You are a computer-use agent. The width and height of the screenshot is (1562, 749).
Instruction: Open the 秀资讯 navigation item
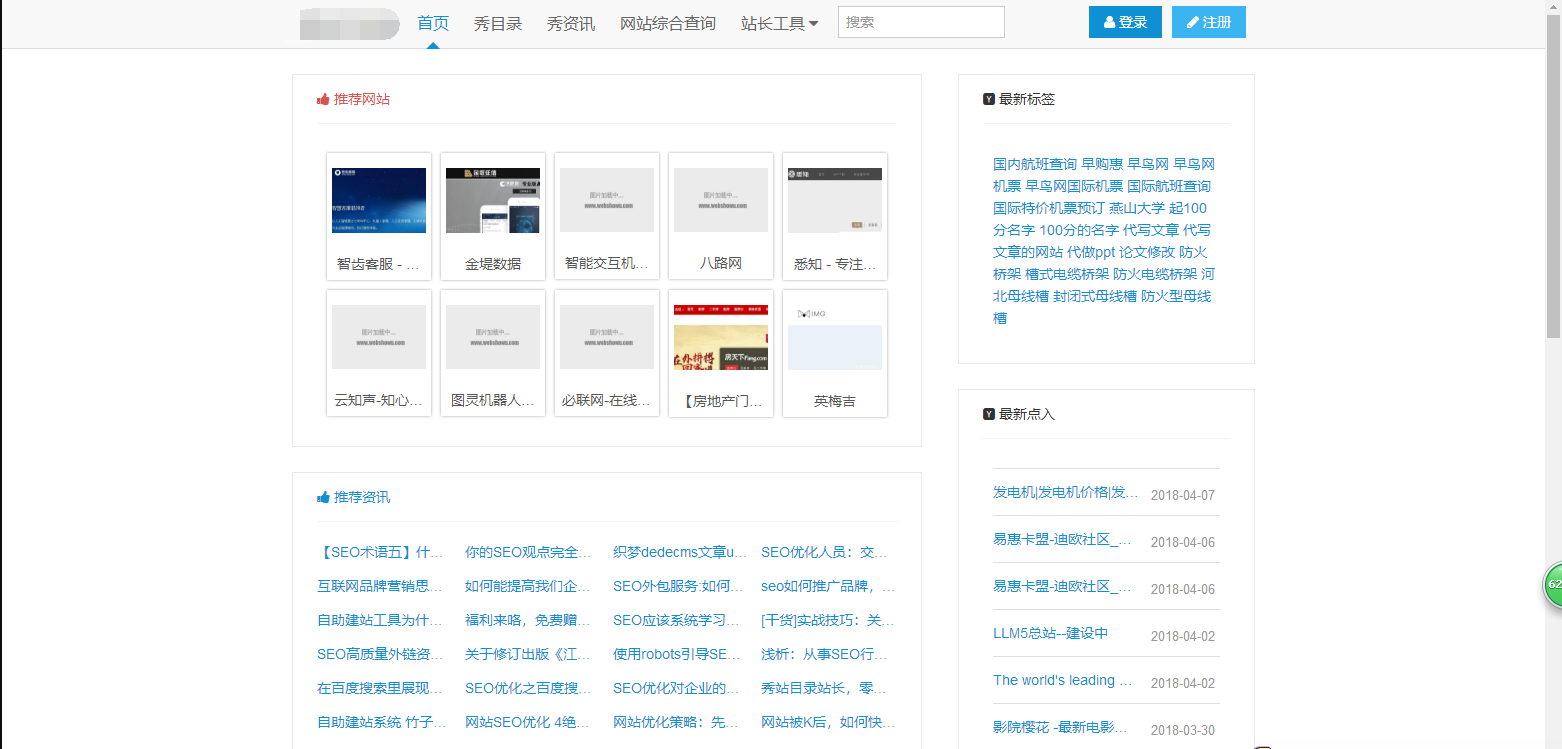point(571,23)
